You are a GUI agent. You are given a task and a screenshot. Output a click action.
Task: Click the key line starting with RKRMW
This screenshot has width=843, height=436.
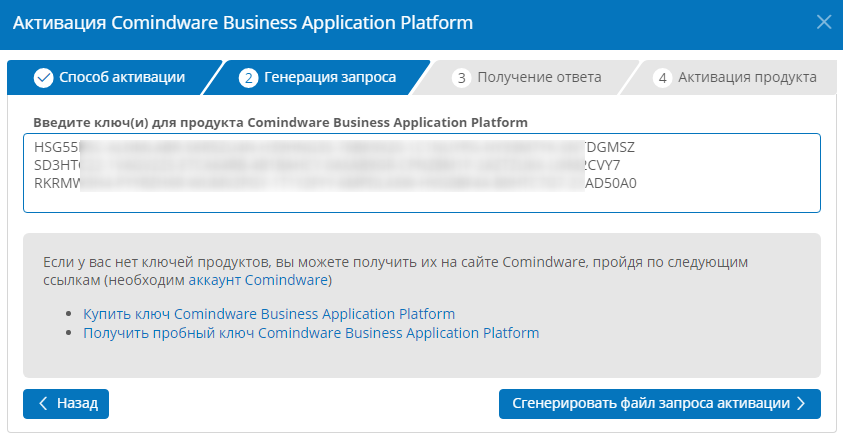tap(335, 183)
